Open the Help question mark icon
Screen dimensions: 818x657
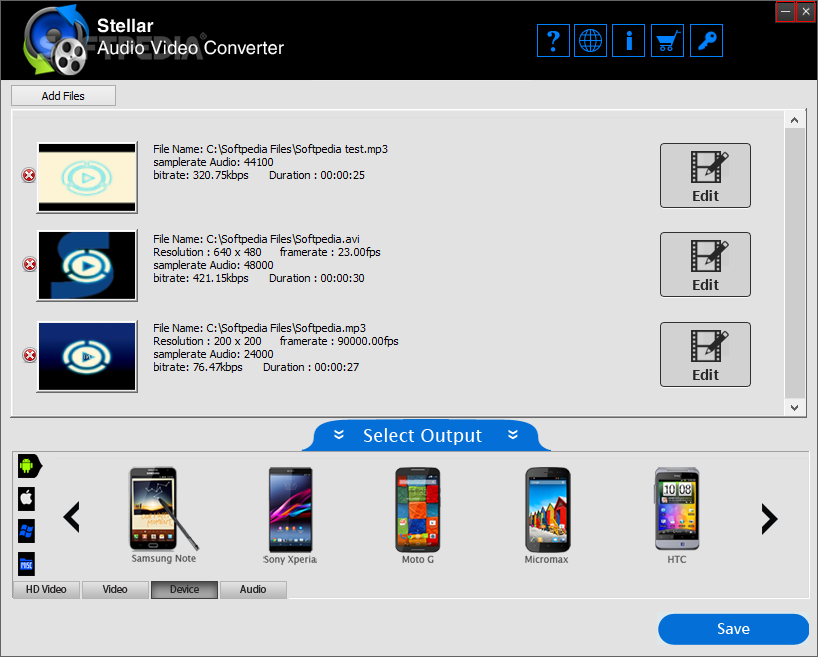tap(553, 41)
